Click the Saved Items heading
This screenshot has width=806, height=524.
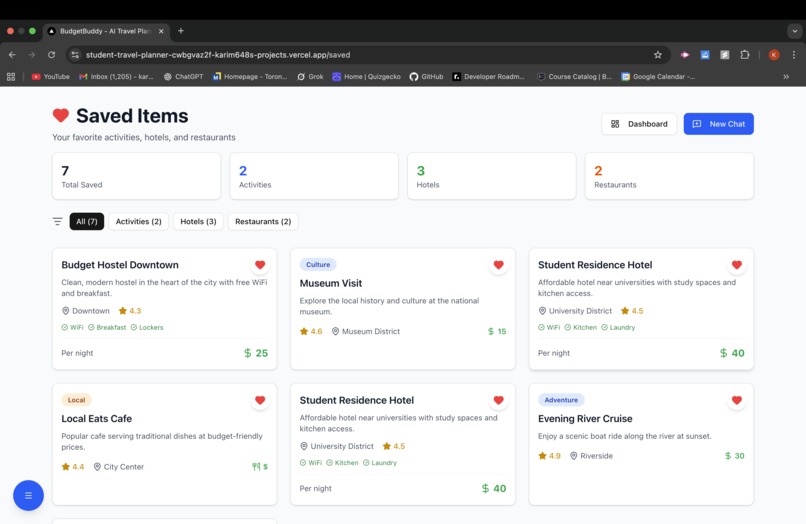[x=132, y=116]
